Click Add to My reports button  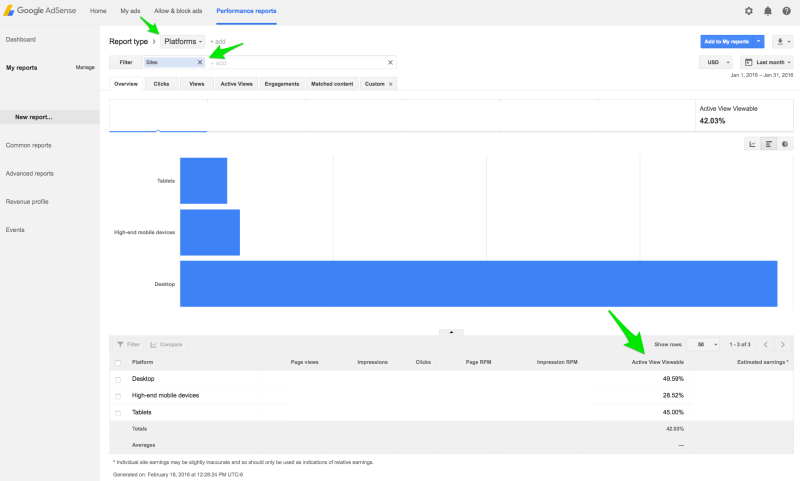click(x=726, y=42)
